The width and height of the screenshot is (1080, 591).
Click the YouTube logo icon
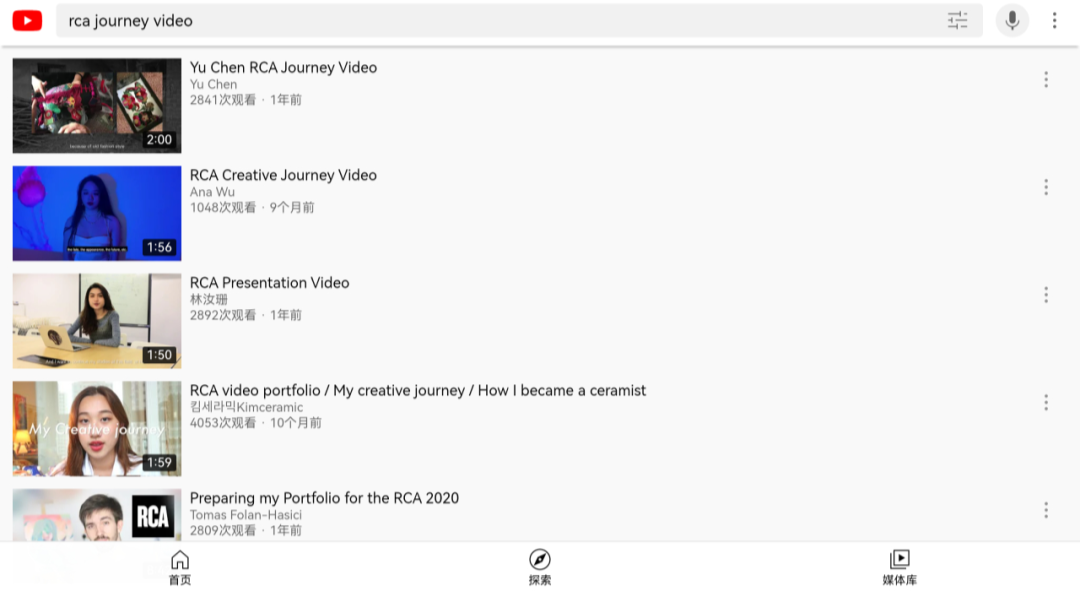point(27,21)
